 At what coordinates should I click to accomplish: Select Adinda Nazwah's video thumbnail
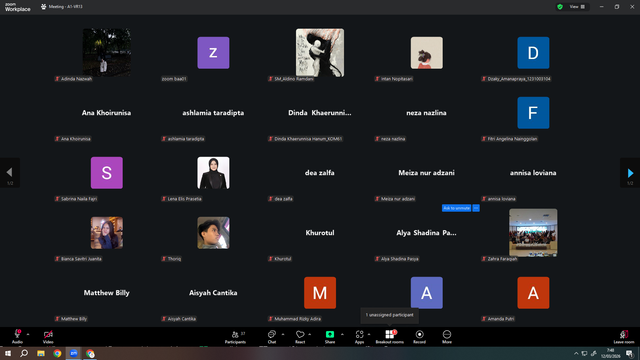pyautogui.click(x=107, y=52)
